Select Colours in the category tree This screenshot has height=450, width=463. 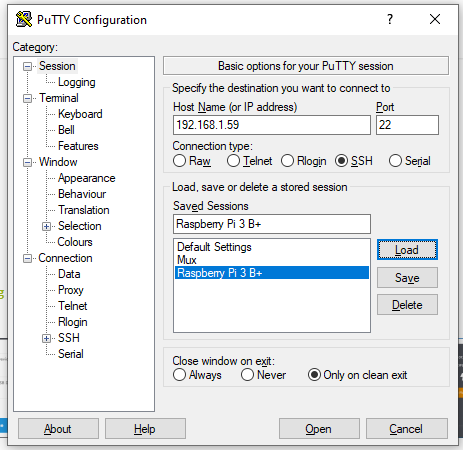pos(75,242)
